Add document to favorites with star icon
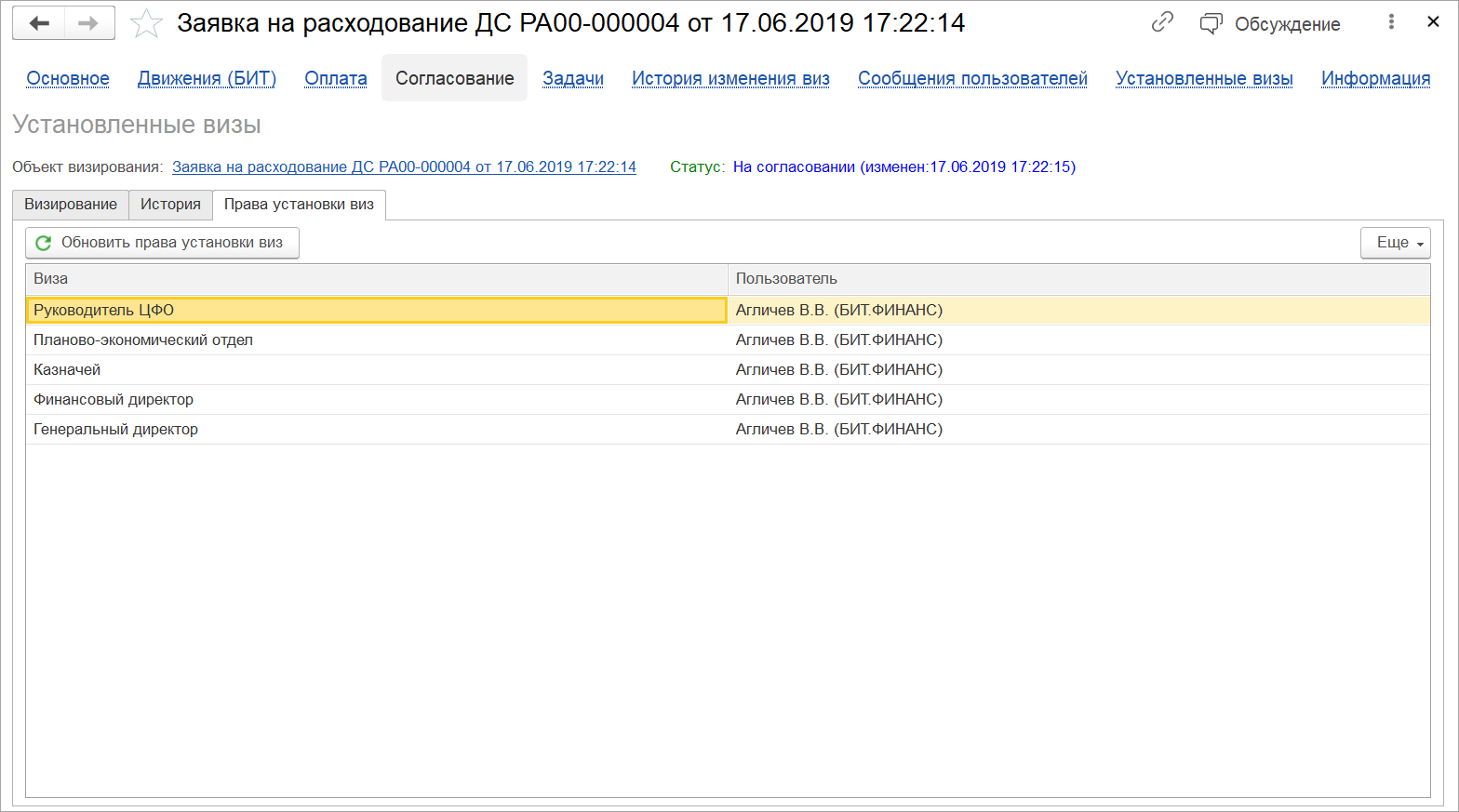 146,23
